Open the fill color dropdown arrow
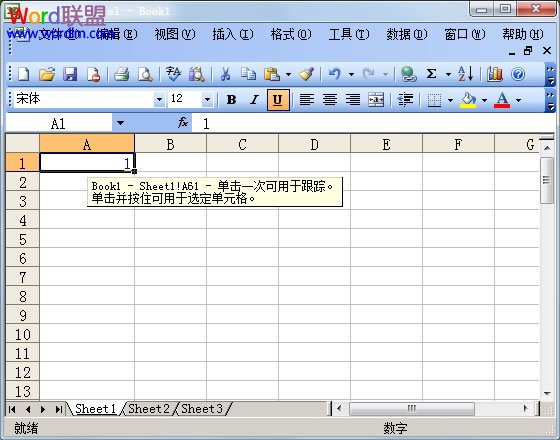This screenshot has width=560, height=440. coord(484,100)
